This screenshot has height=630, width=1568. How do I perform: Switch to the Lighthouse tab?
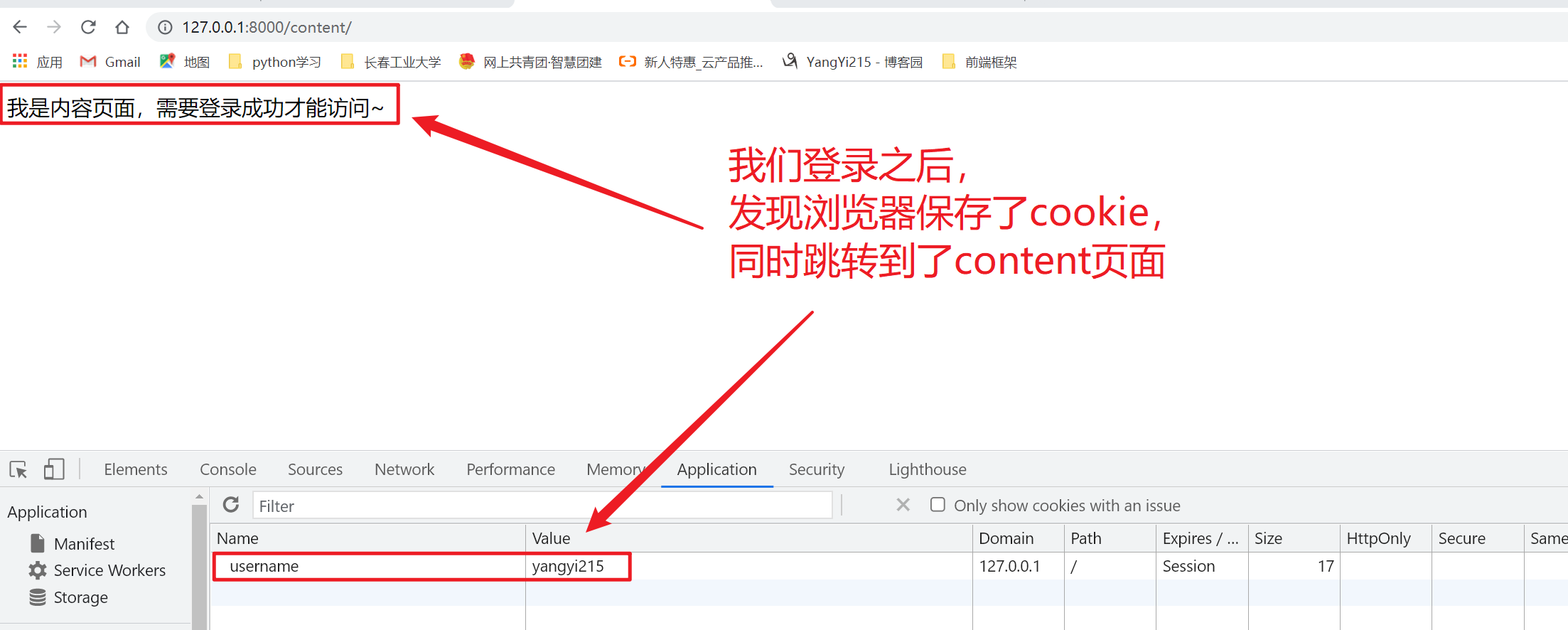click(928, 469)
